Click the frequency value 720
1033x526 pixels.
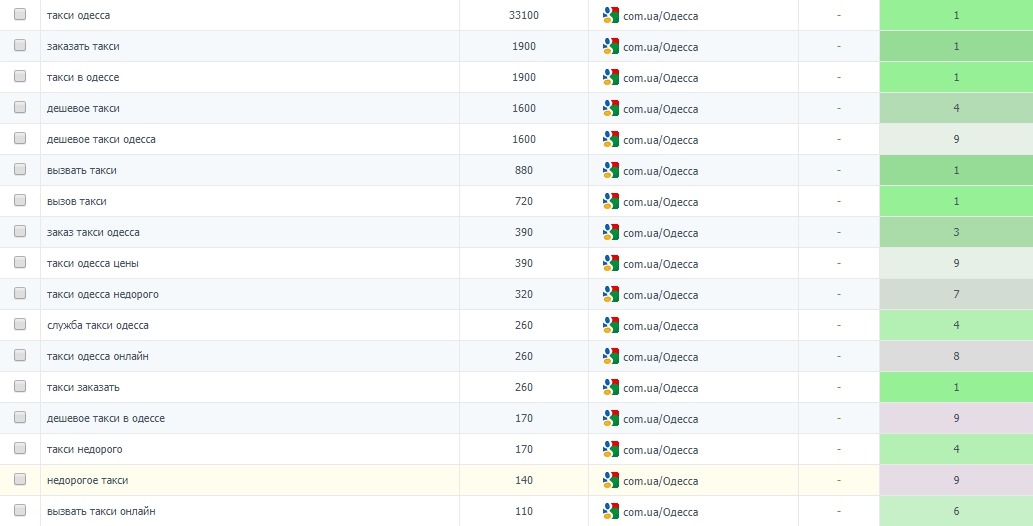(524, 201)
